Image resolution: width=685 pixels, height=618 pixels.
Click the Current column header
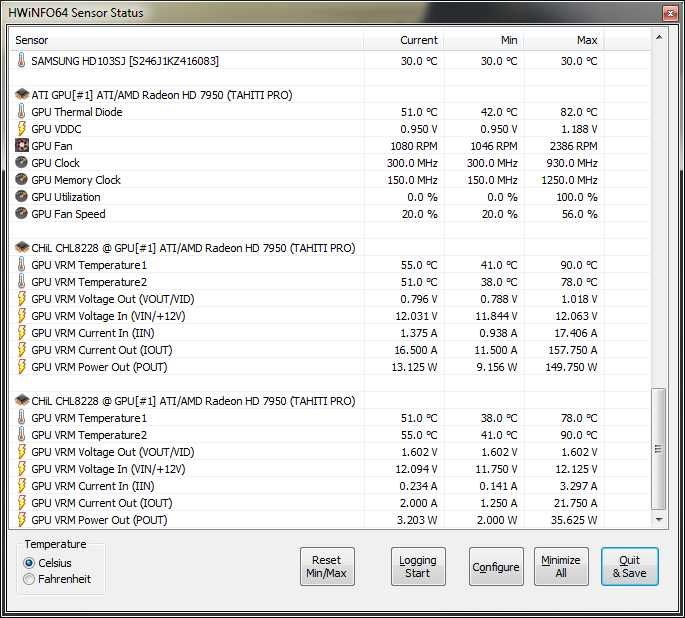point(403,40)
